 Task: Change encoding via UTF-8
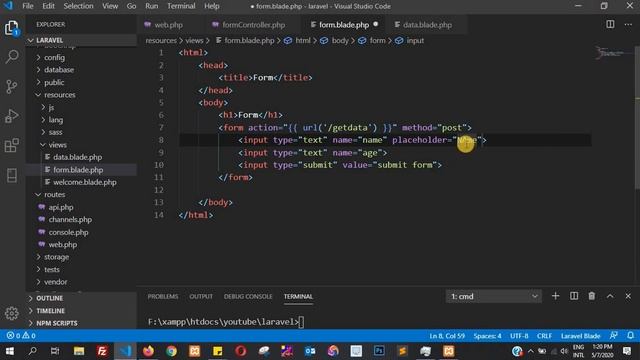pyautogui.click(x=519, y=336)
